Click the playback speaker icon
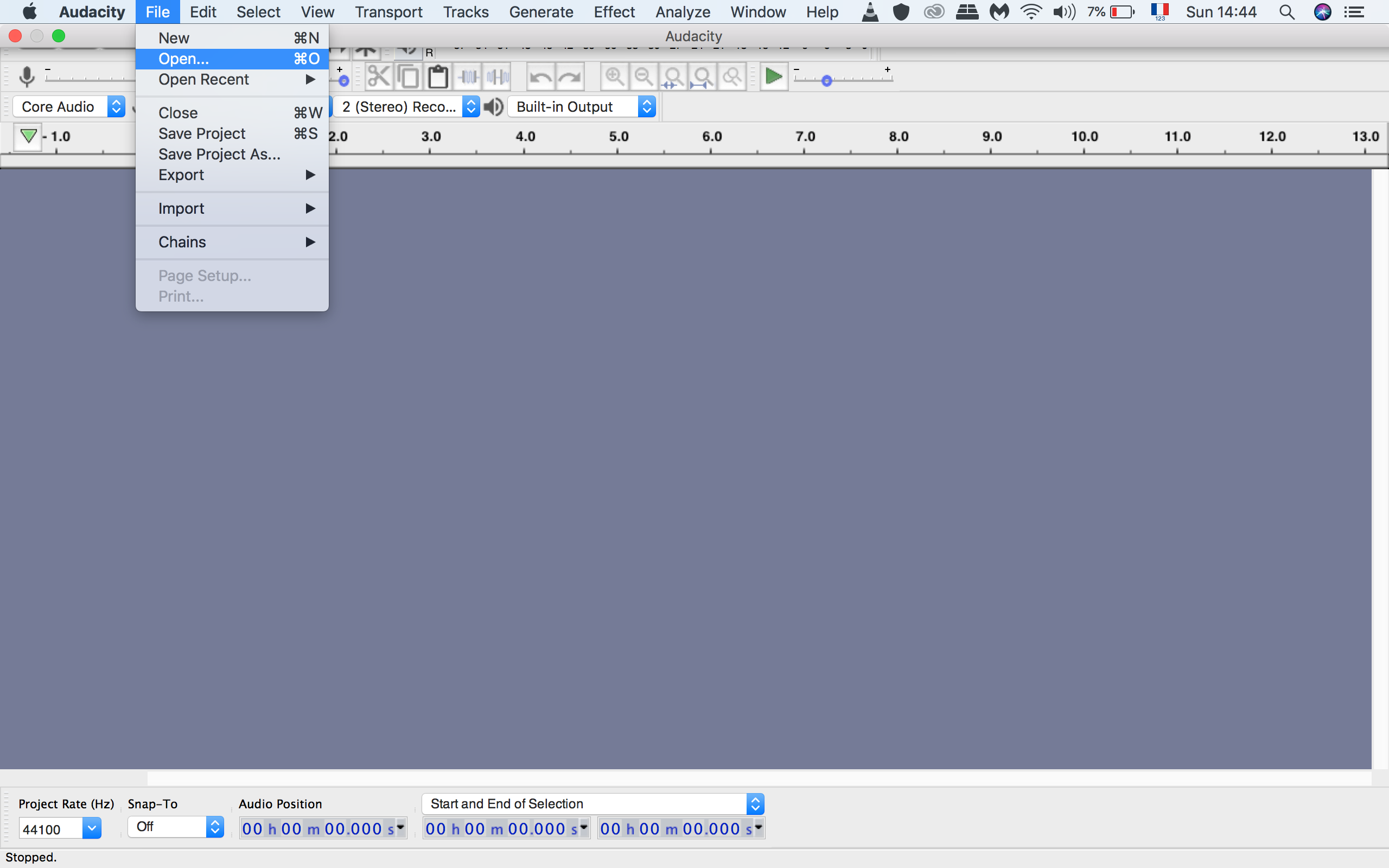Image resolution: width=1389 pixels, height=868 pixels. tap(494, 107)
